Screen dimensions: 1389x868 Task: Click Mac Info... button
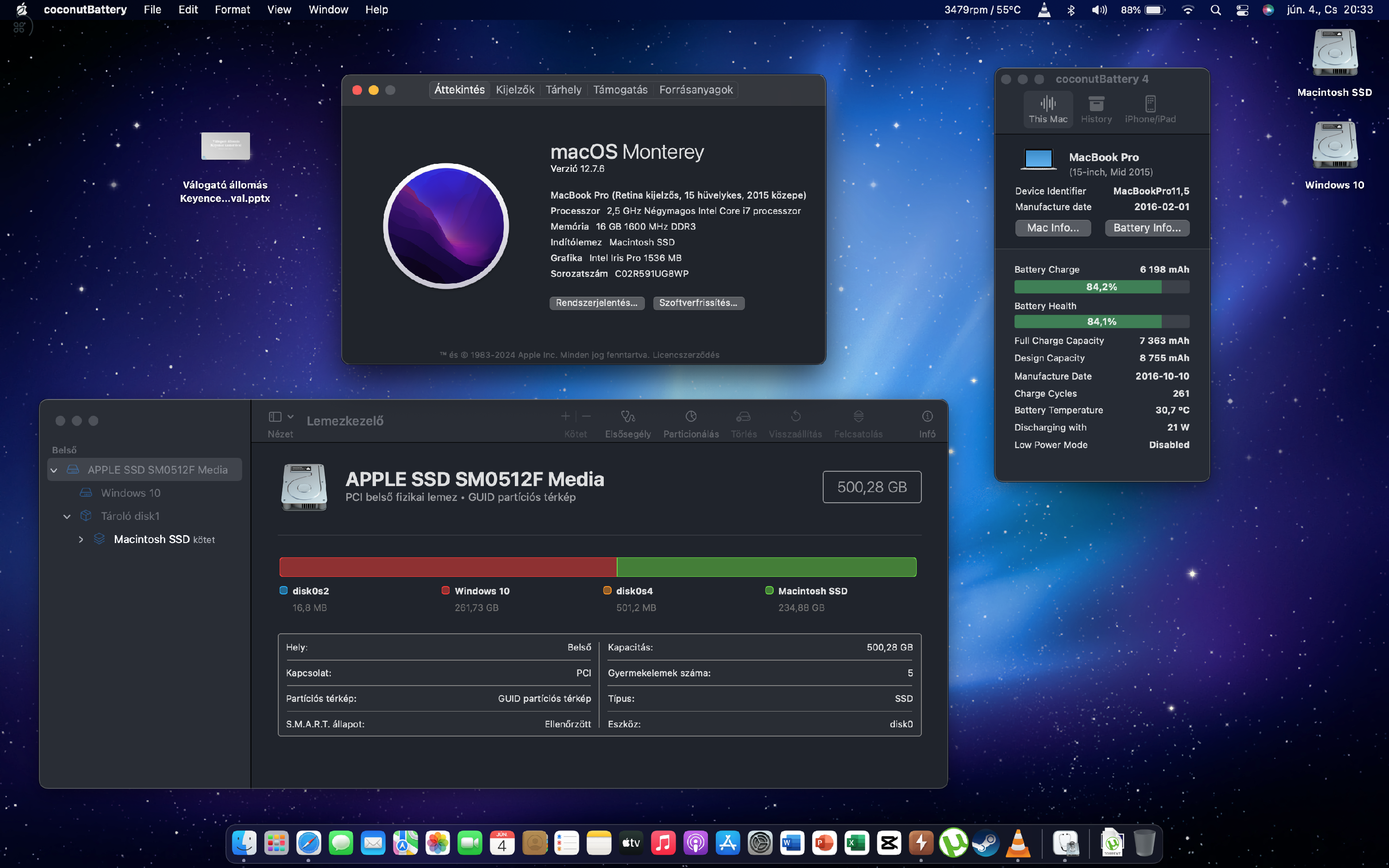[x=1053, y=228]
